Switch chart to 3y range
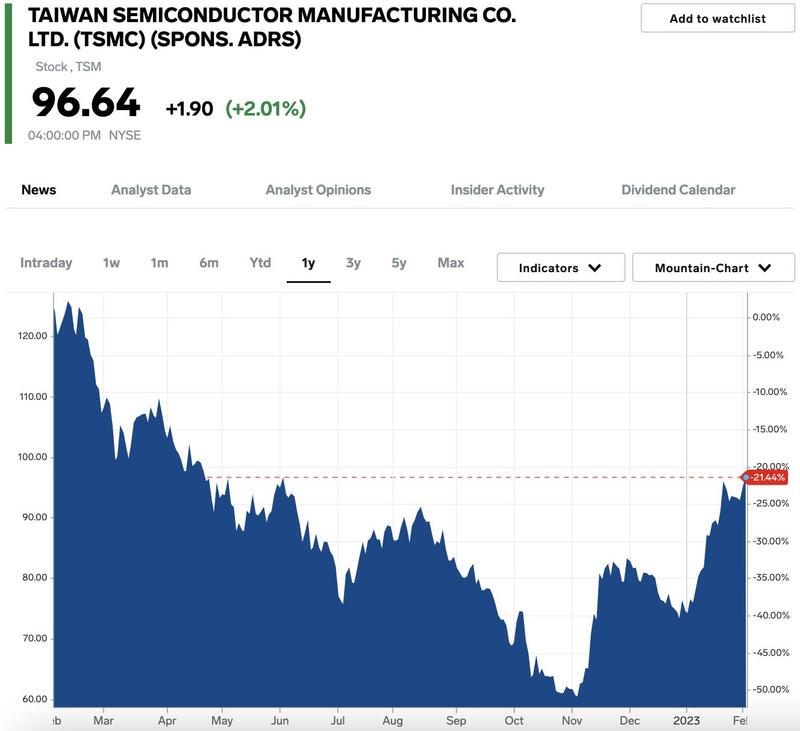This screenshot has height=731, width=800. pos(353,263)
